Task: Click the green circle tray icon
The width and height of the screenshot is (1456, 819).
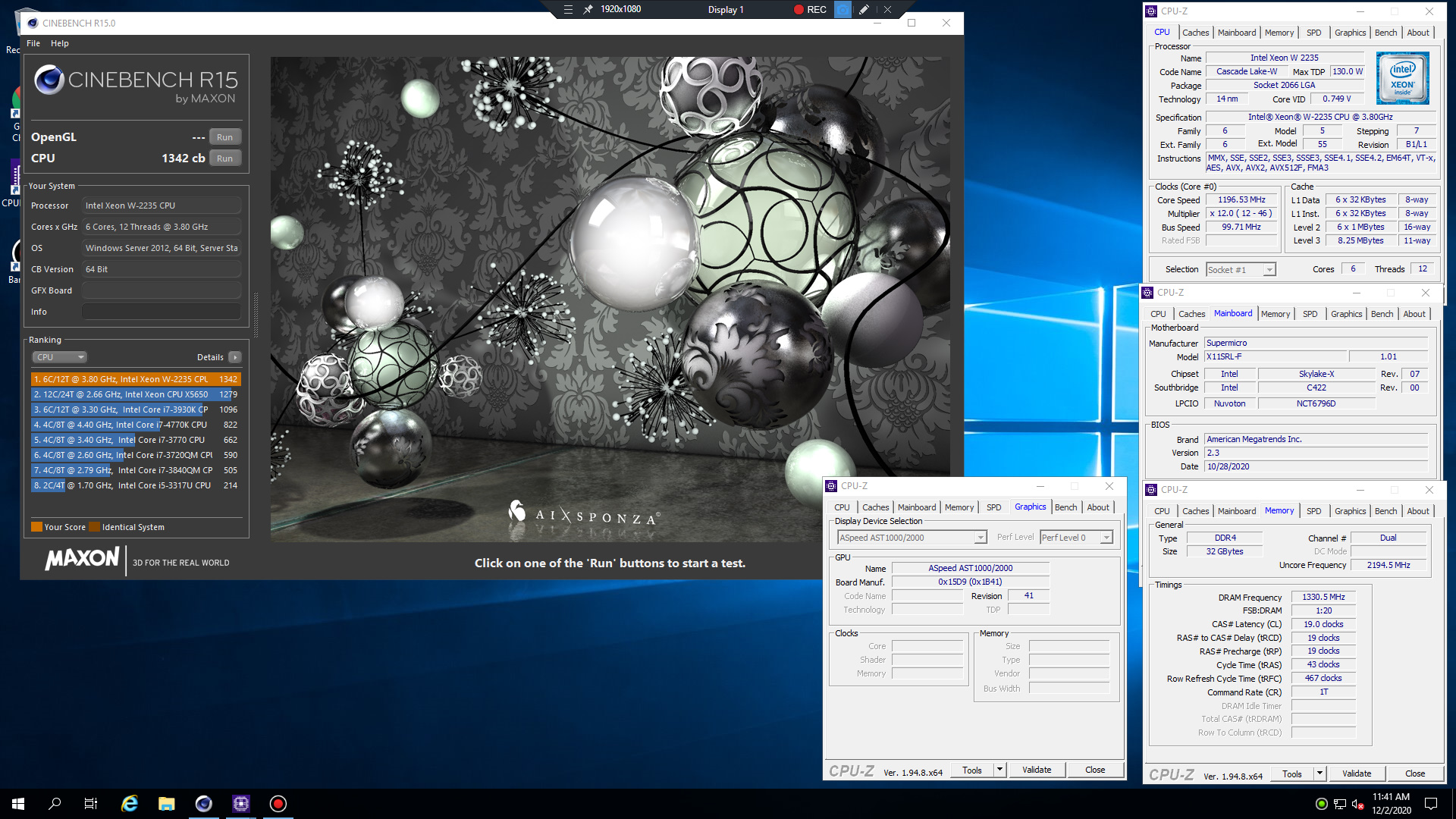Action: point(1322,804)
